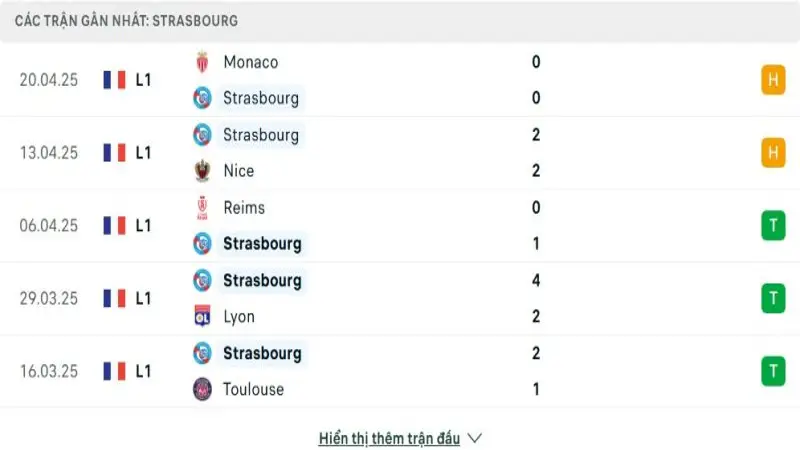Open the 'Hiển thị thêm trận đấu' link
800x450 pixels.
coord(389,438)
